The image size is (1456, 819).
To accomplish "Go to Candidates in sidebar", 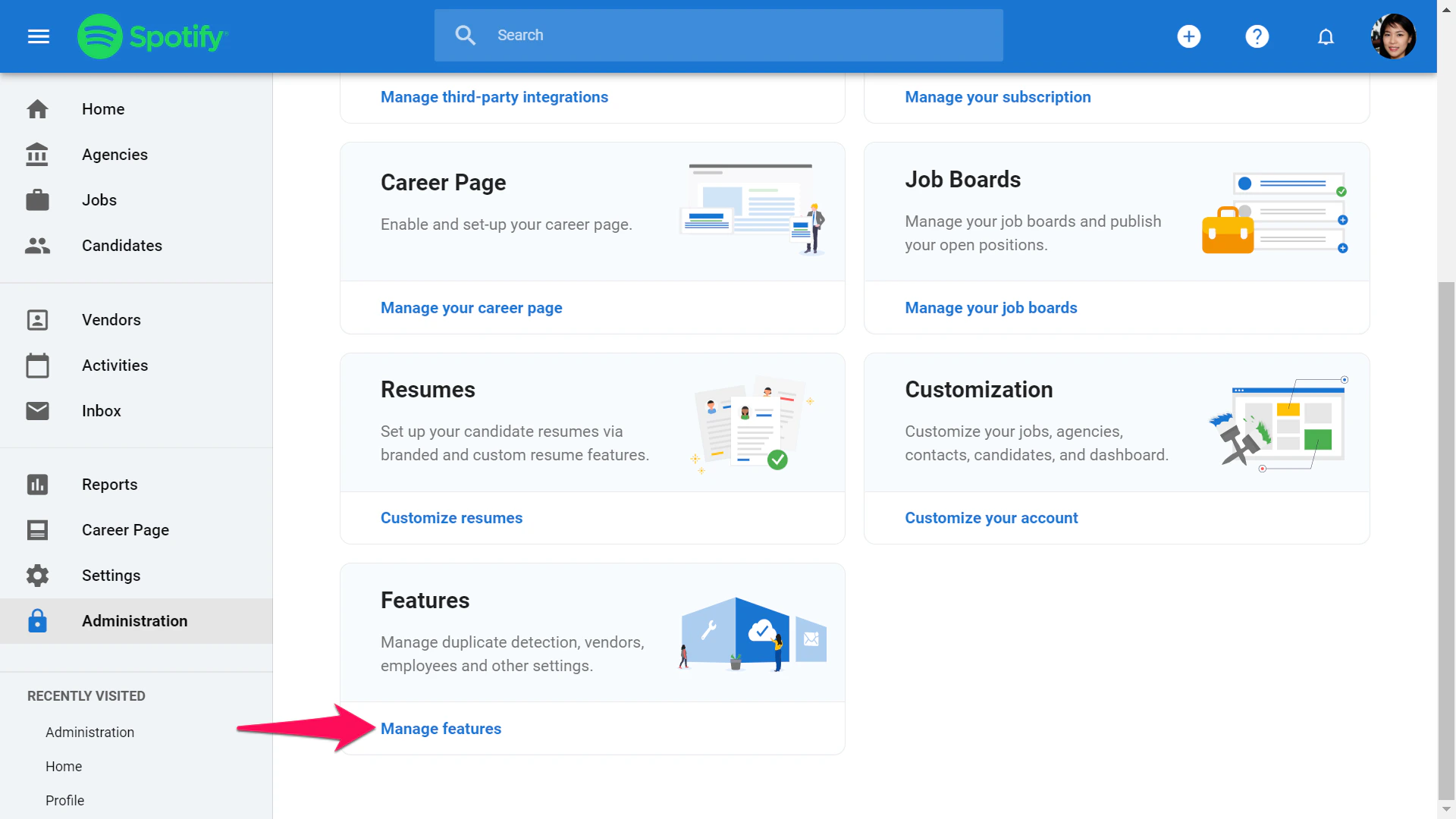I will click(x=121, y=246).
